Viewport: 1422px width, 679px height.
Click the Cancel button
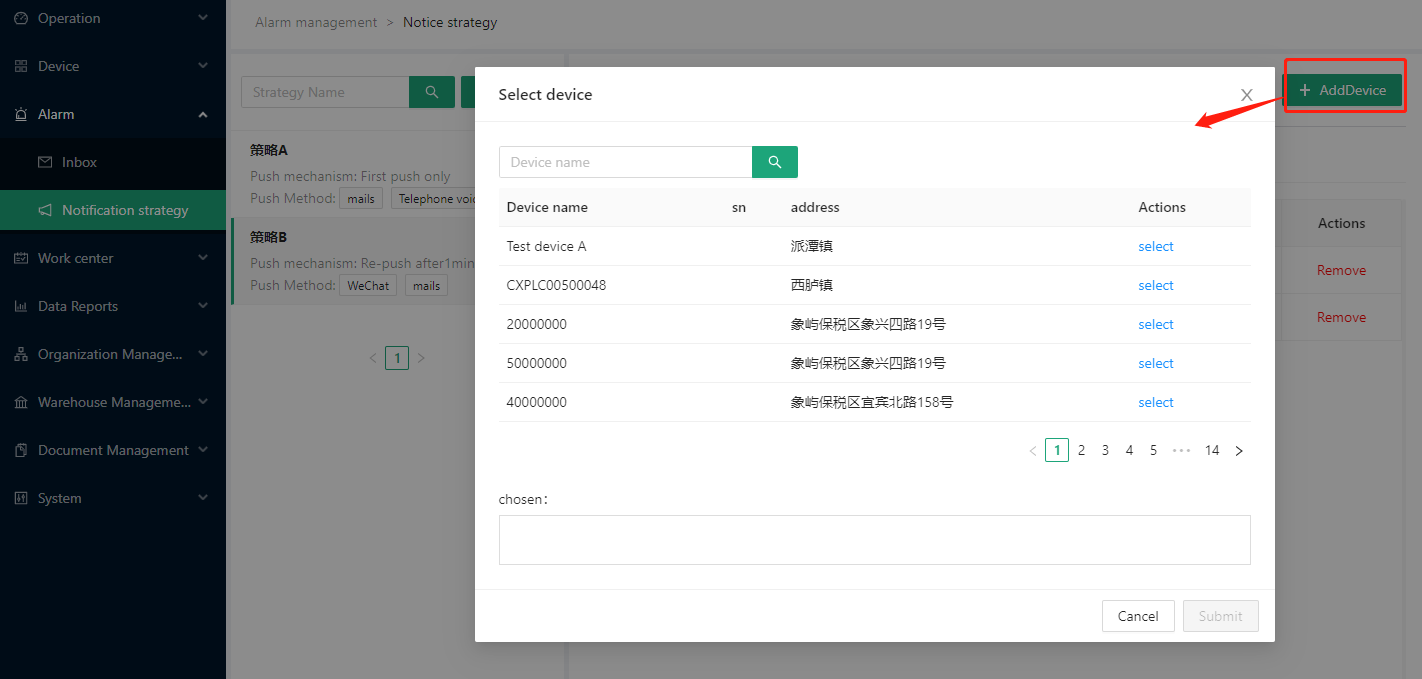click(x=1138, y=616)
